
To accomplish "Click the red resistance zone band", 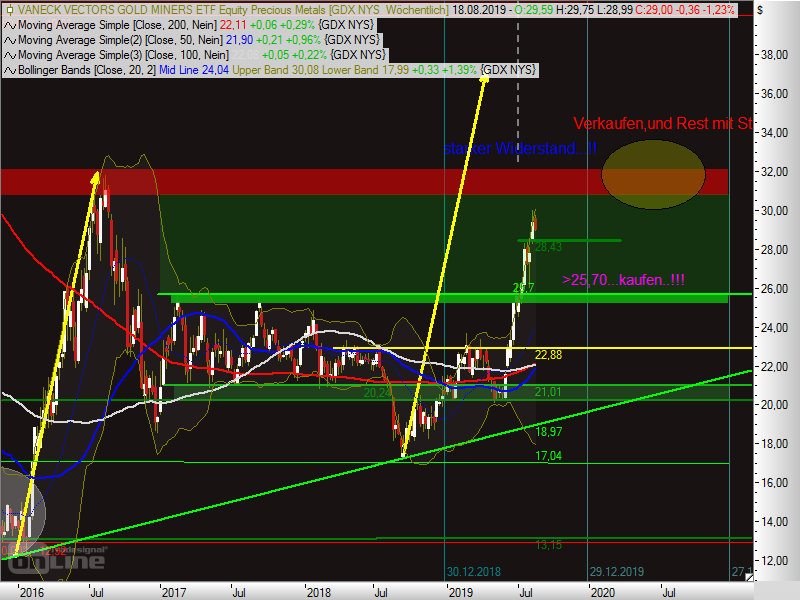I will 364,182.
